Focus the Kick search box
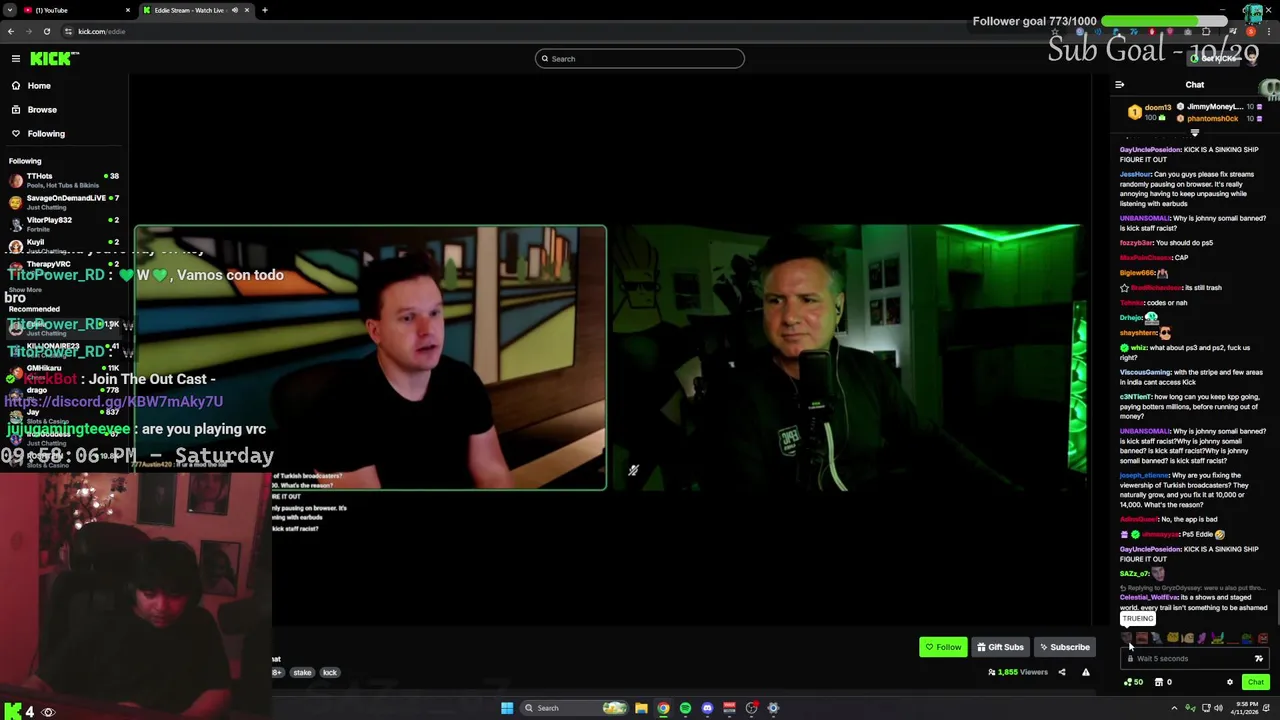 [640, 59]
